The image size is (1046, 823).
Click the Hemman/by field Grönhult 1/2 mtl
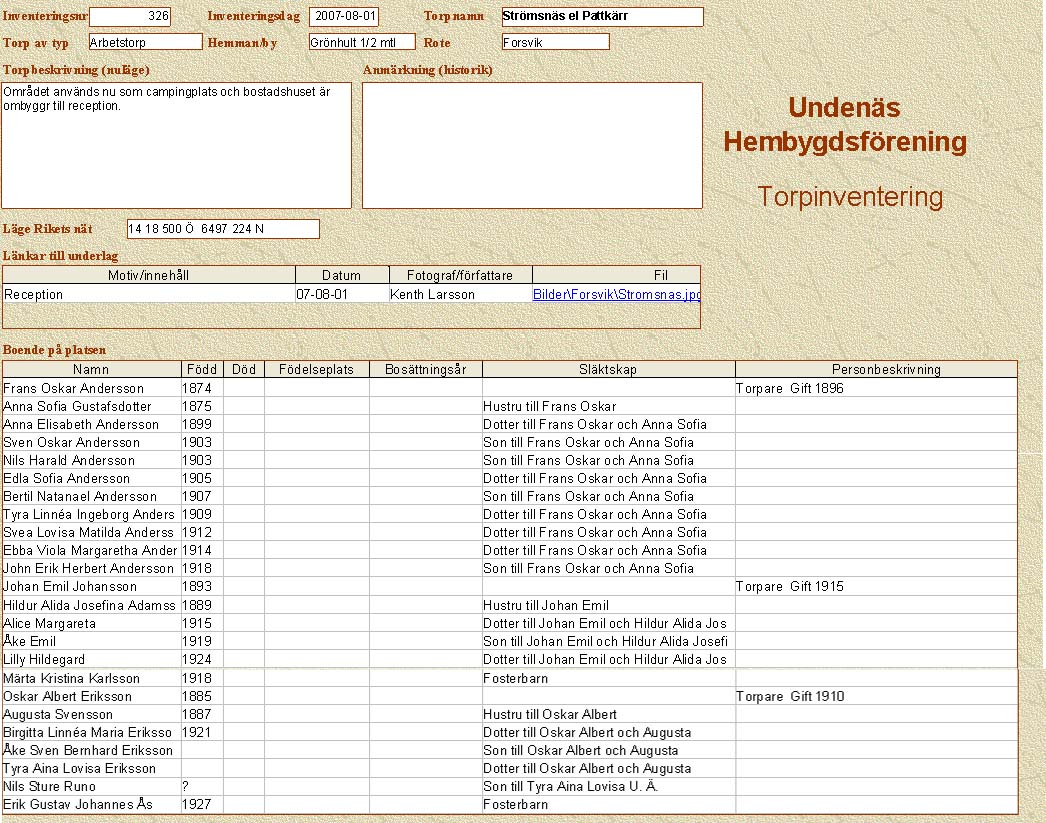pos(361,42)
